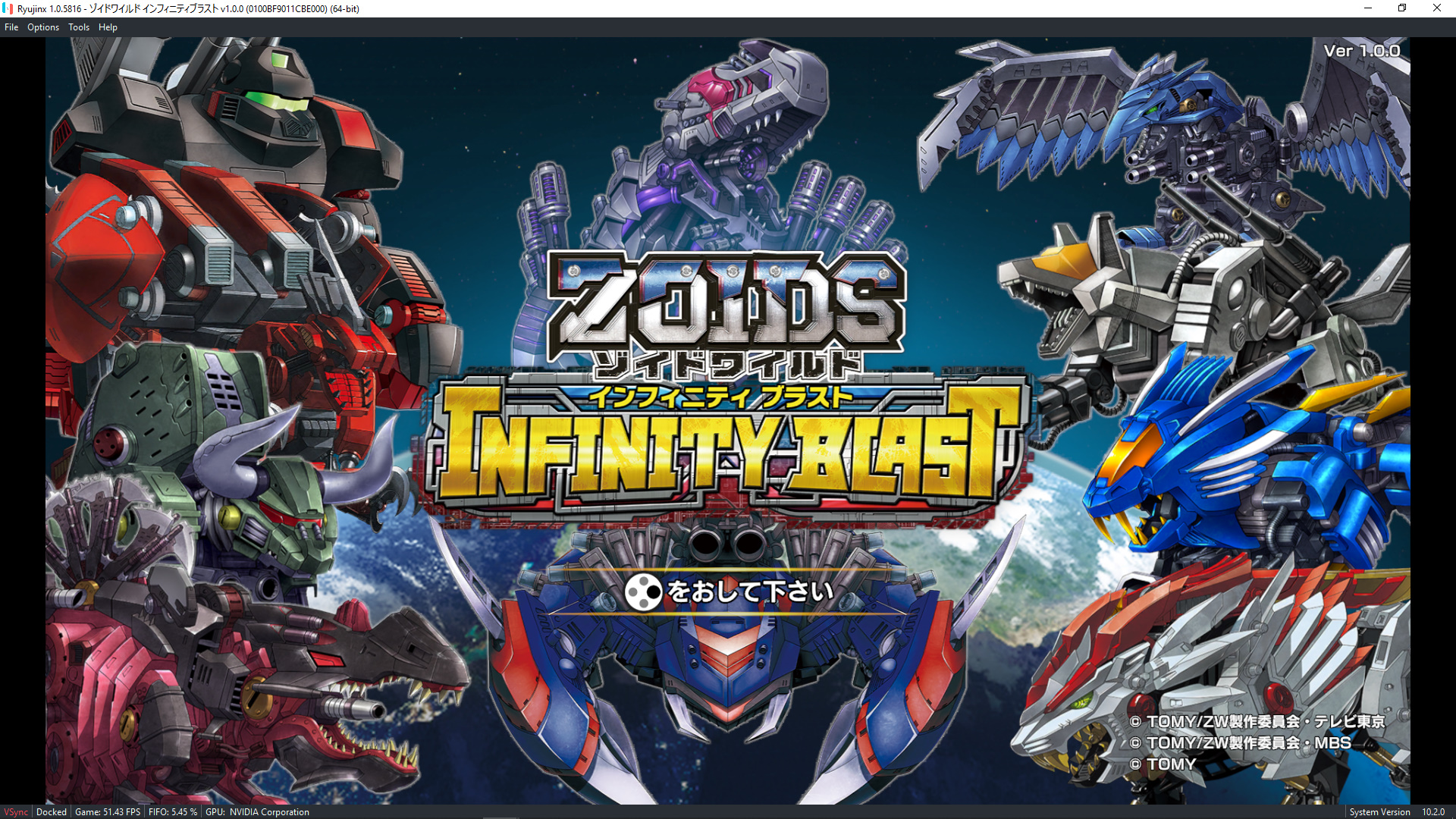The image size is (1456, 819).
Task: Click the TOMY/ZW テレビ東京 copyright line
Action: (1257, 721)
